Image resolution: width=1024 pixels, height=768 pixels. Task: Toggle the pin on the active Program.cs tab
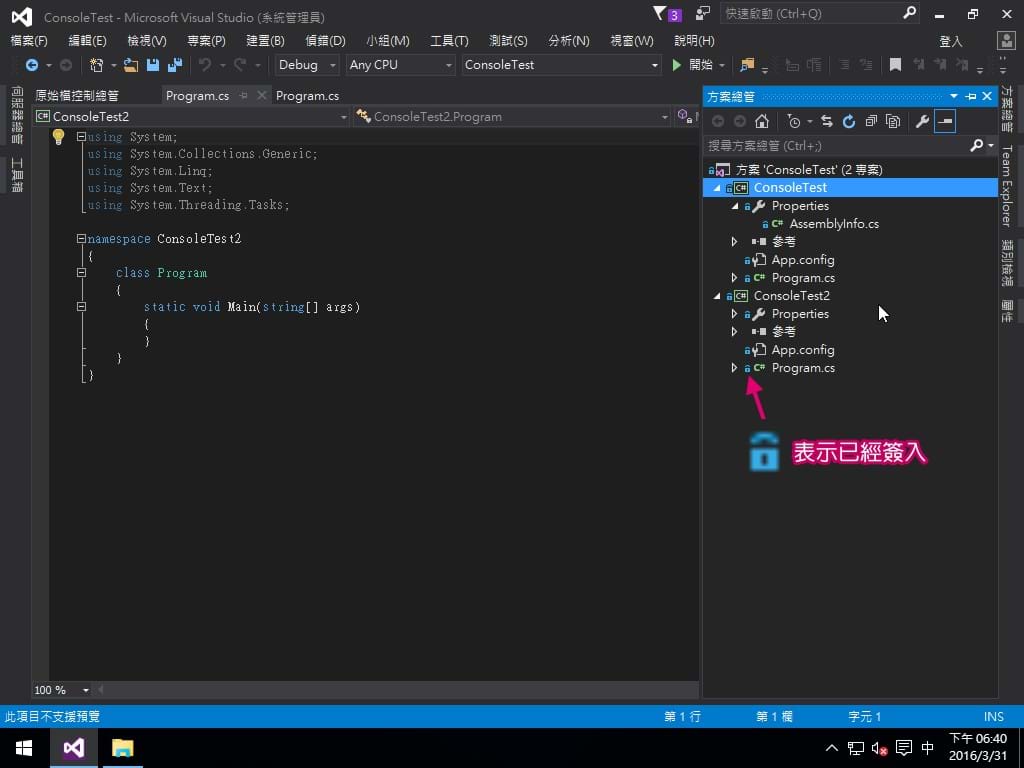[244, 95]
